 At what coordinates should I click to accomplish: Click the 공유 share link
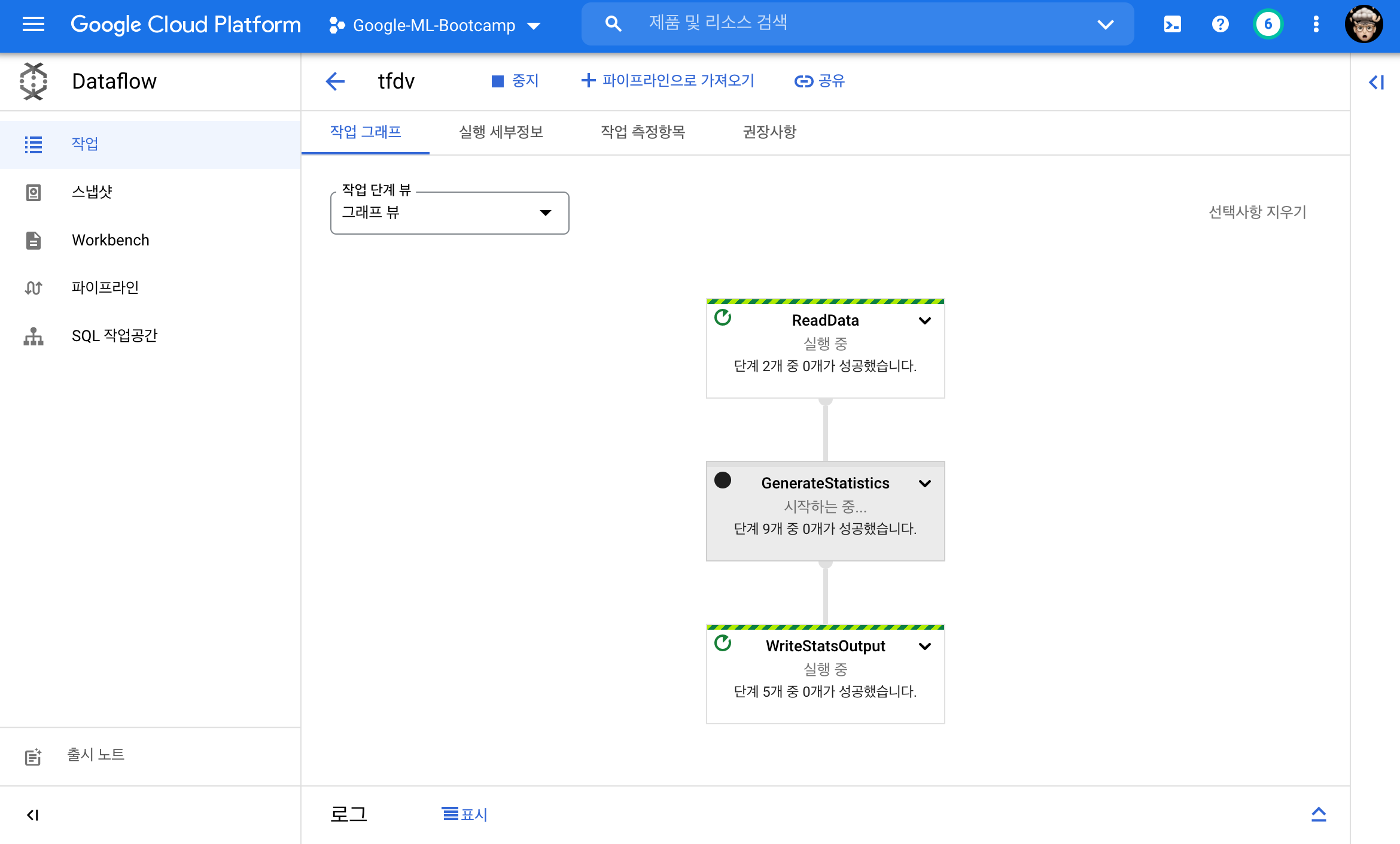pos(819,81)
